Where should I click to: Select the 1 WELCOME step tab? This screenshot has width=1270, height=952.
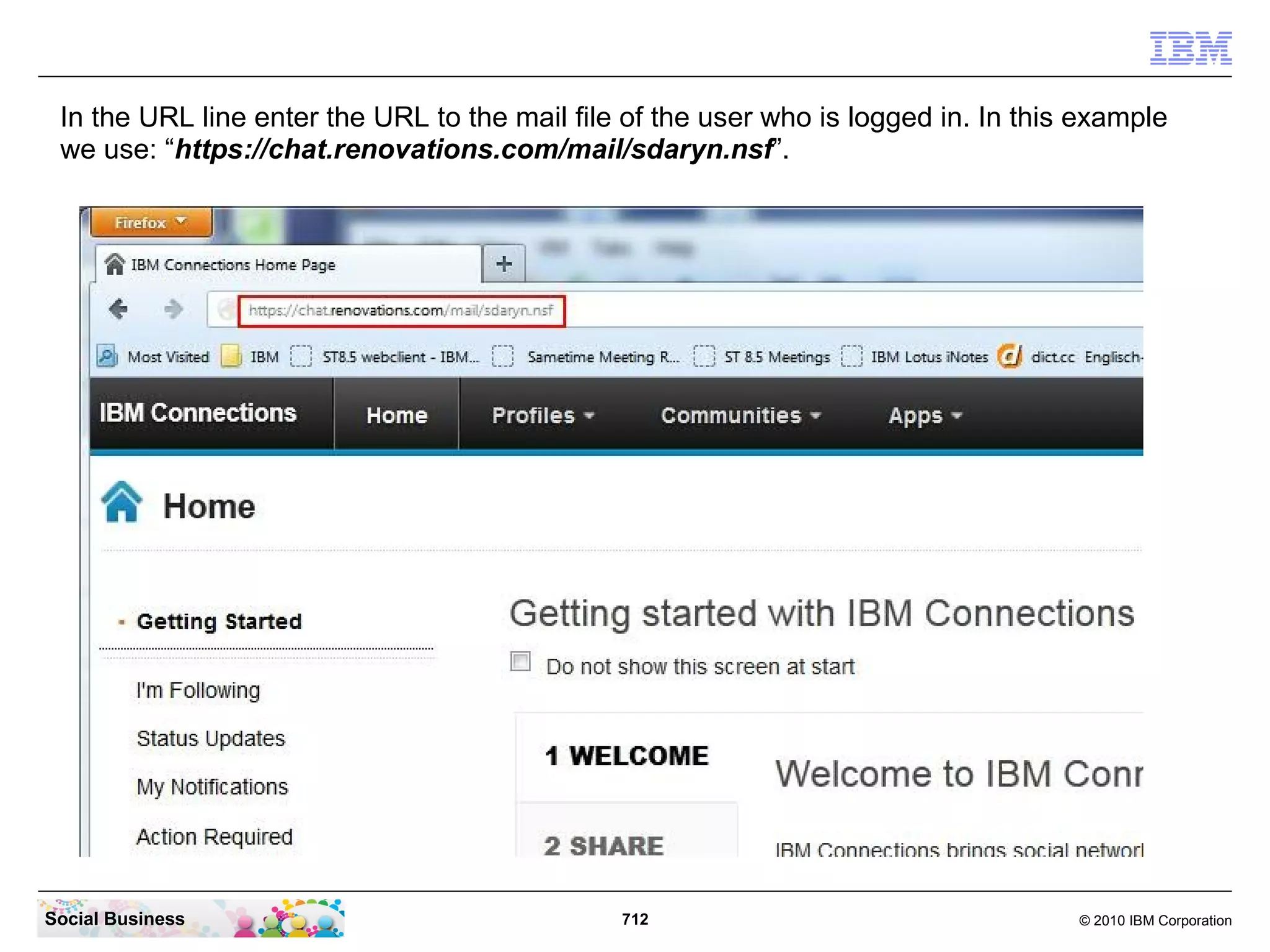pos(627,756)
